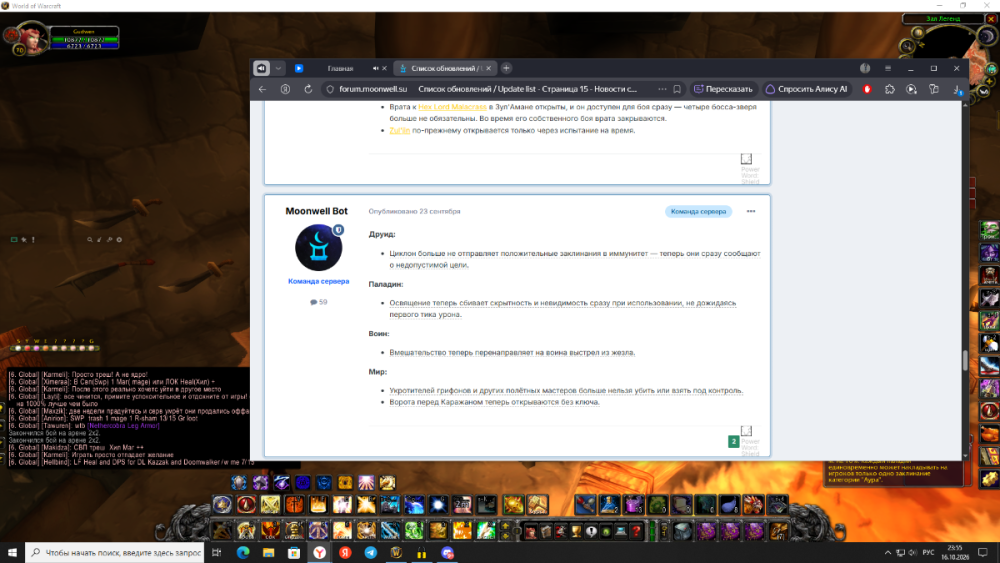Open File Explorer from taskbar

(268, 553)
